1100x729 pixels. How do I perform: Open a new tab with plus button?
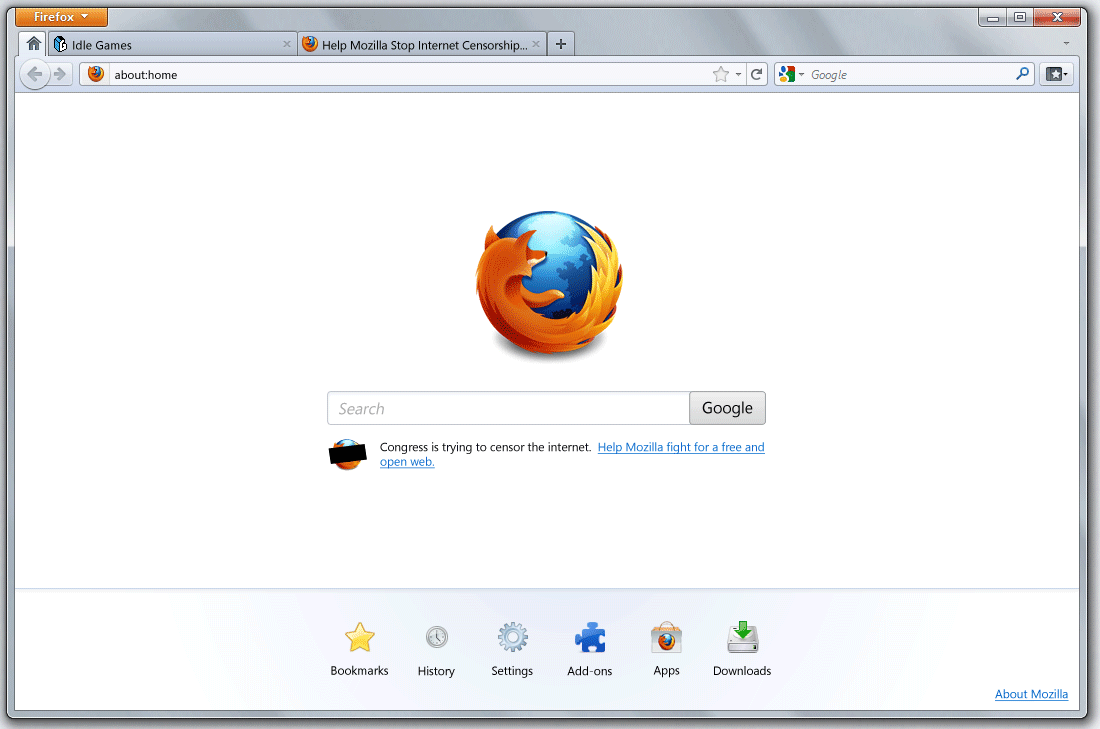click(x=561, y=44)
